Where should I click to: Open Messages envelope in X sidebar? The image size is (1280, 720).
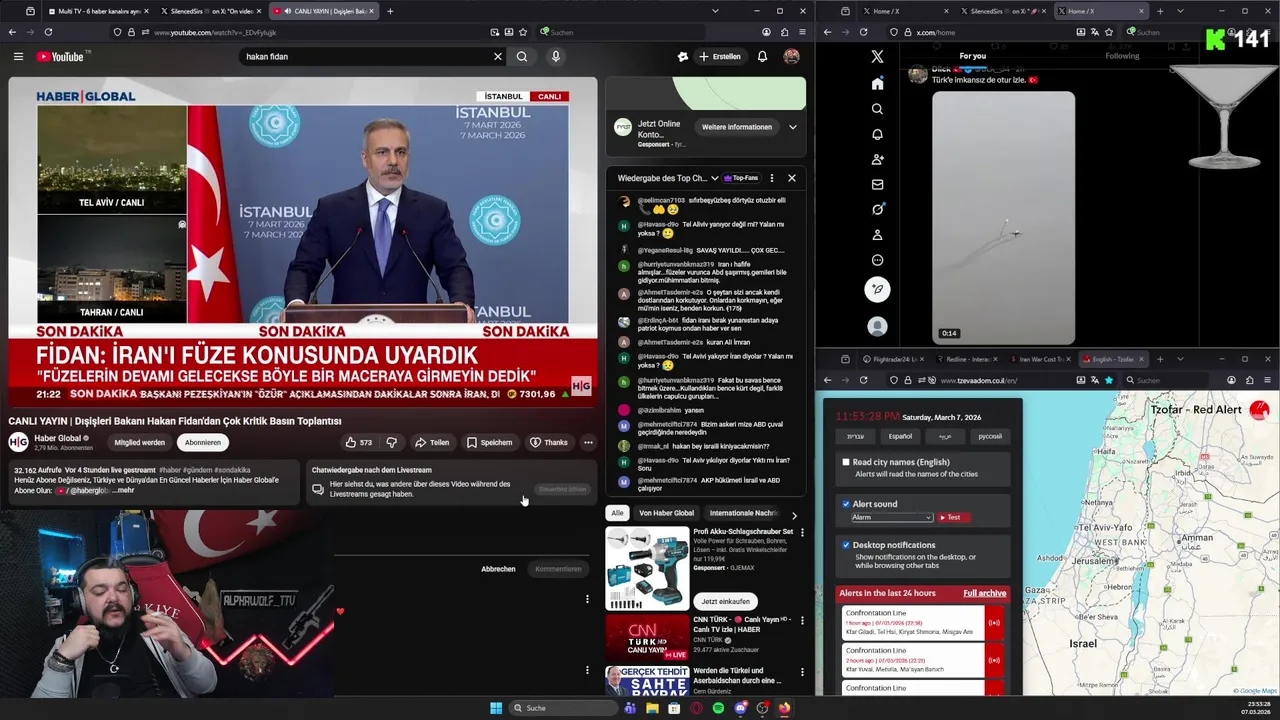877,184
